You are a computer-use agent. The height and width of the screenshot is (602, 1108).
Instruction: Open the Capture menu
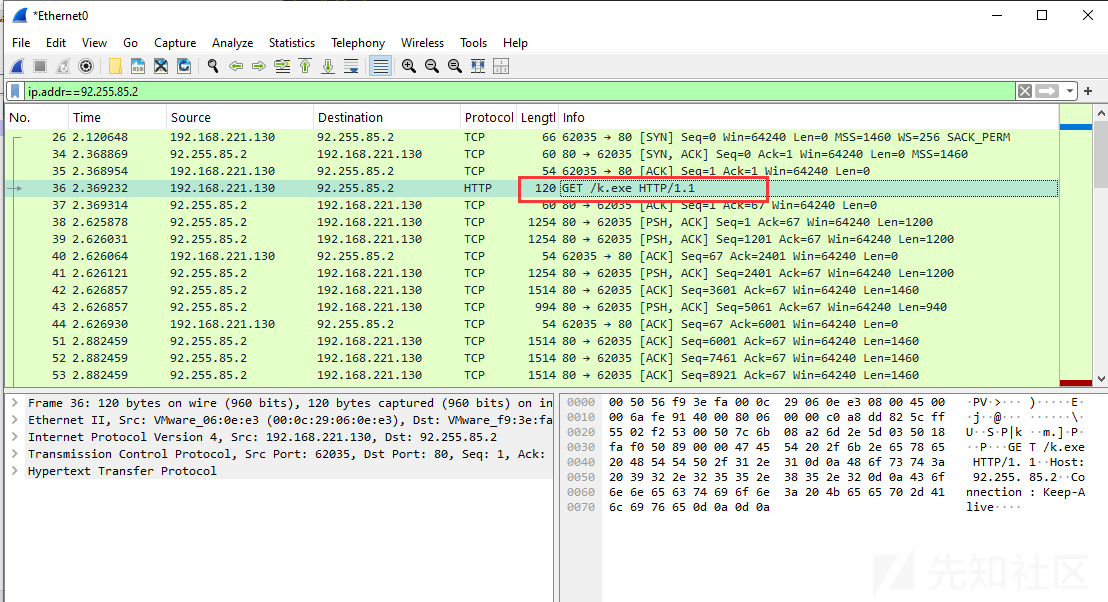coord(175,43)
